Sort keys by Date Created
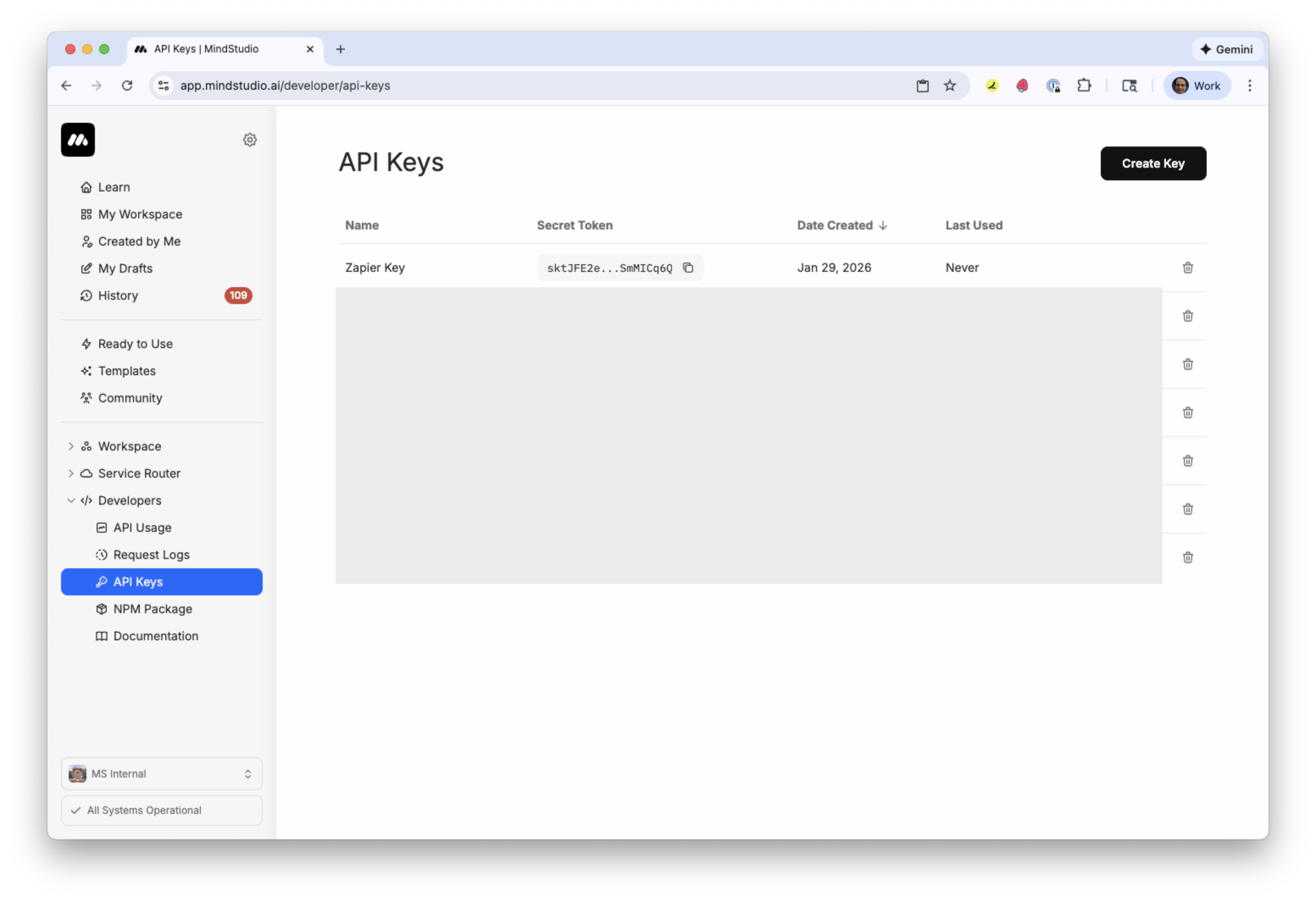Viewport: 1316px width, 902px height. tap(841, 224)
